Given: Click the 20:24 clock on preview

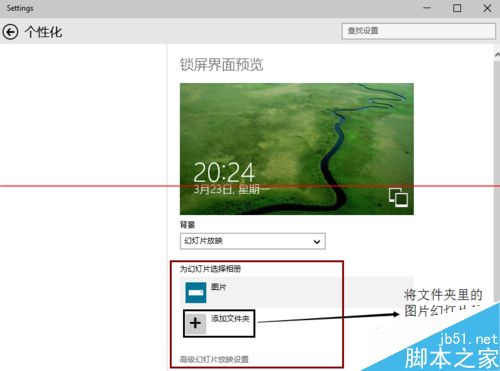Looking at the screenshot, I should click(x=224, y=172).
